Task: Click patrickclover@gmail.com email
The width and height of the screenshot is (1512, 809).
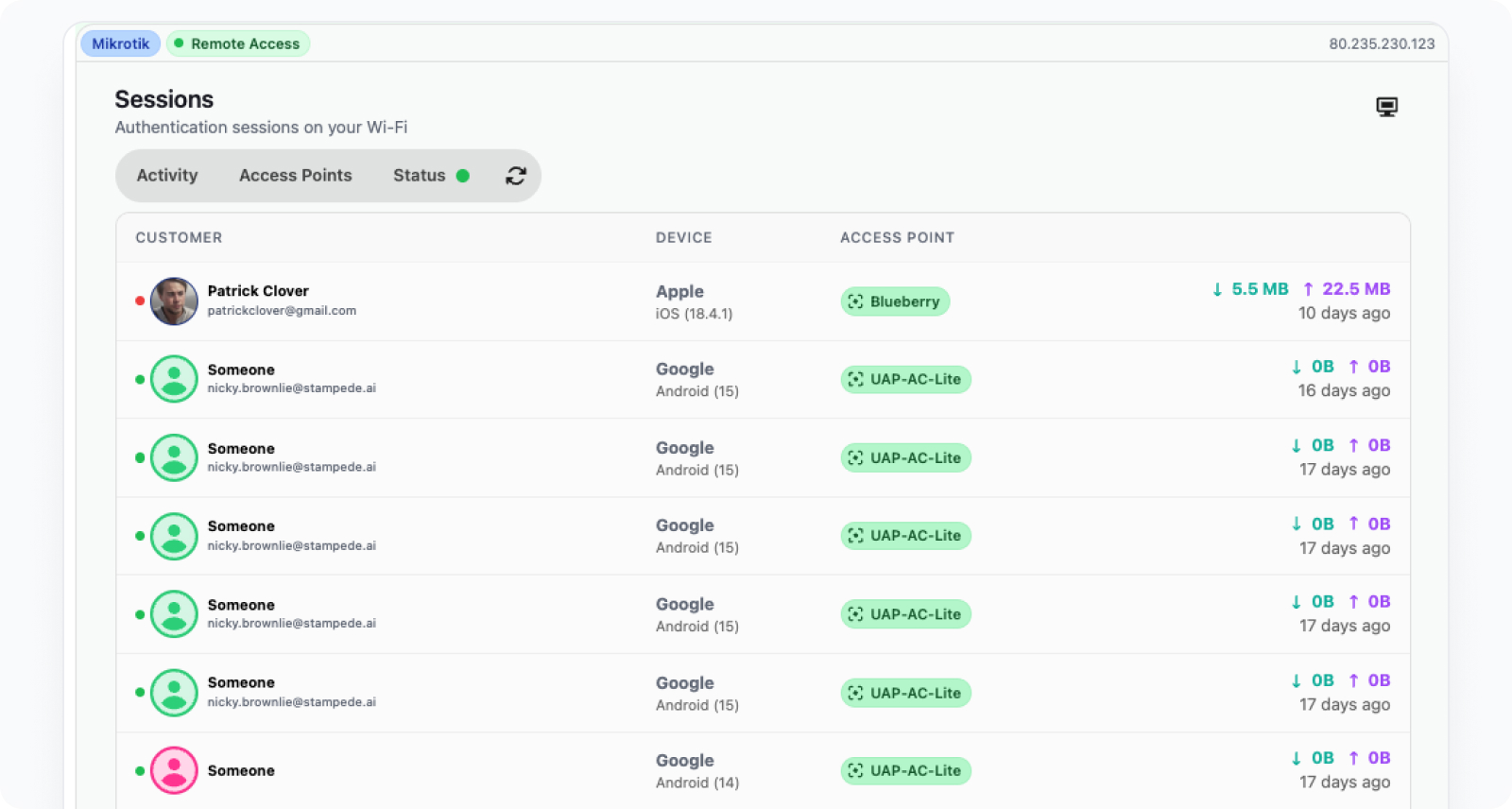Action: (x=282, y=311)
